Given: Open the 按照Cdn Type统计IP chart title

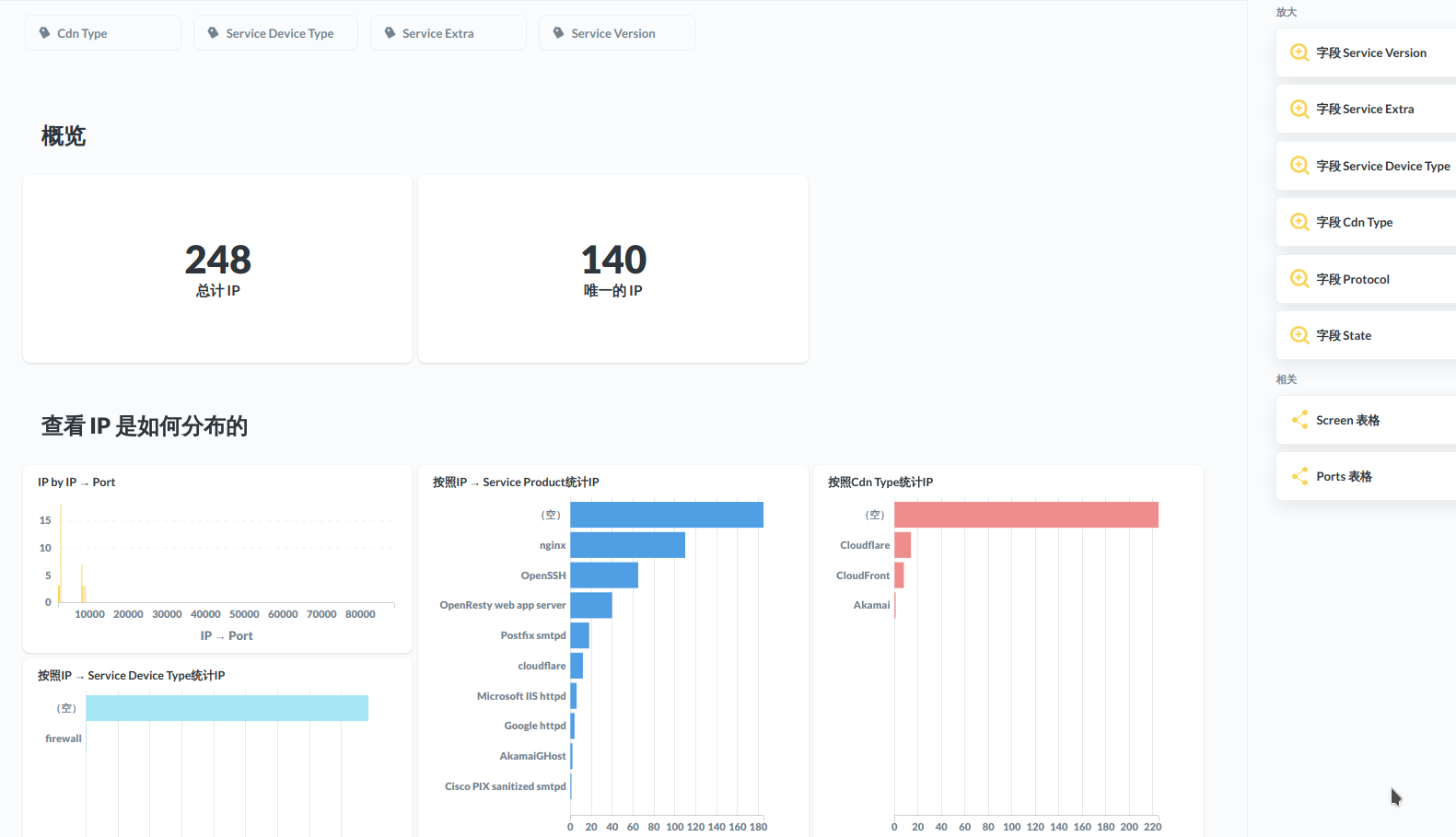Looking at the screenshot, I should [x=880, y=482].
